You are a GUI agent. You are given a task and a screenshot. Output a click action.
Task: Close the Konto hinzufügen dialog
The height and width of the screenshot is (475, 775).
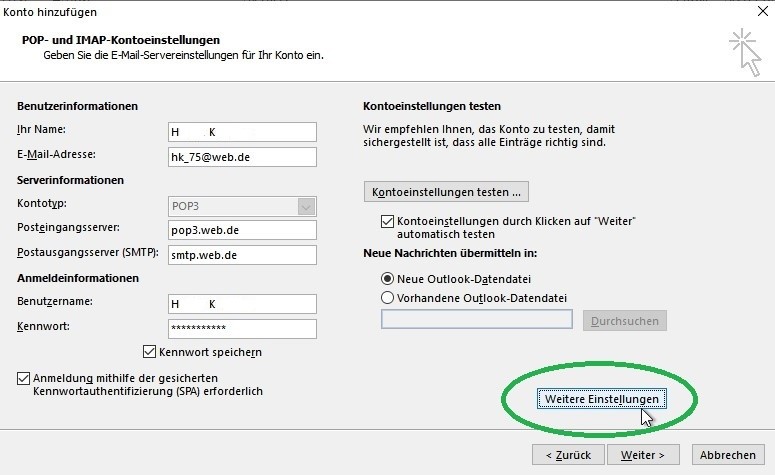coord(763,11)
